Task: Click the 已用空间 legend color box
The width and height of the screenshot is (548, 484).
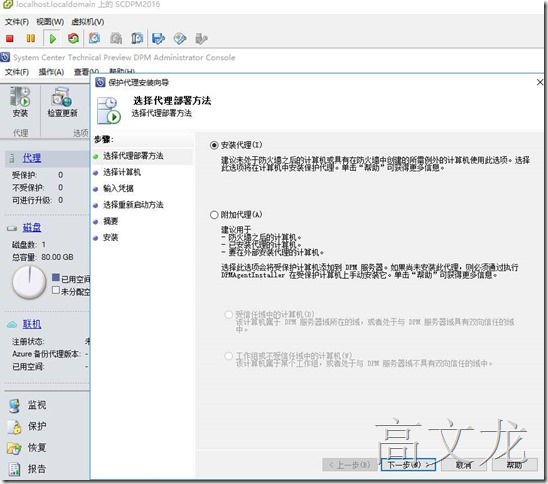Action: coord(56,277)
